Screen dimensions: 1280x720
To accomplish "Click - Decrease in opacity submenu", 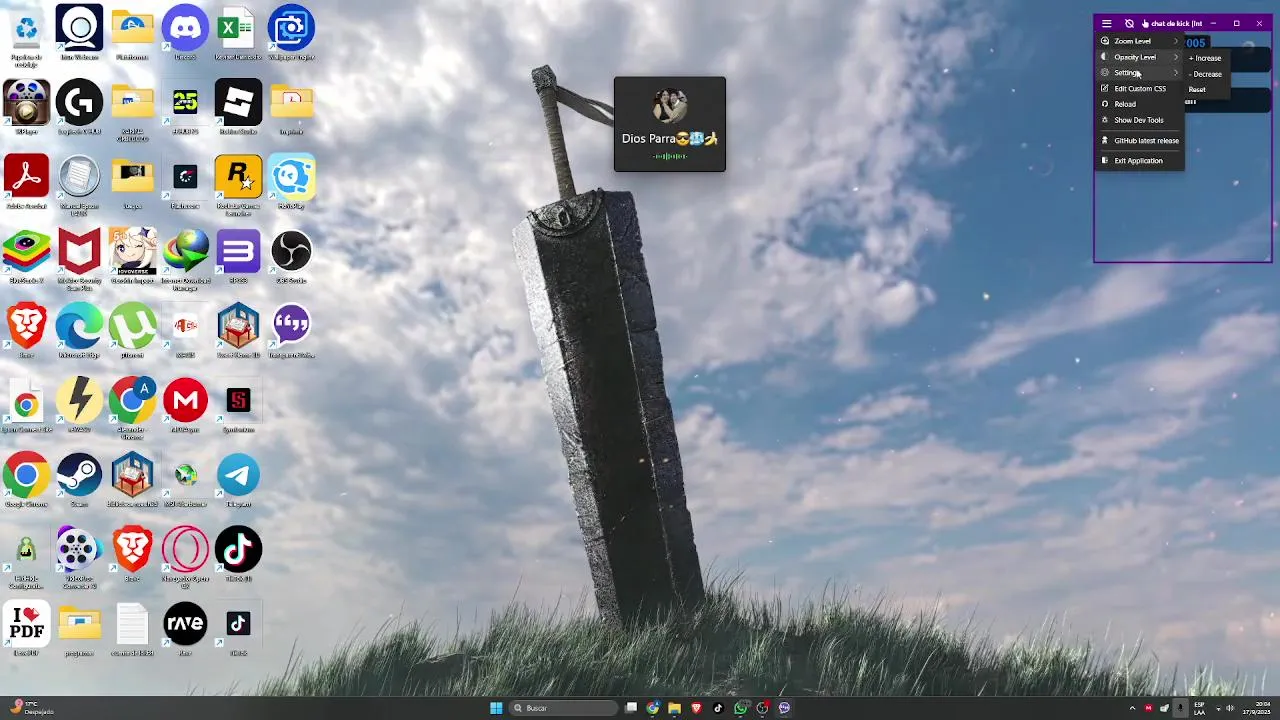I will [1207, 74].
